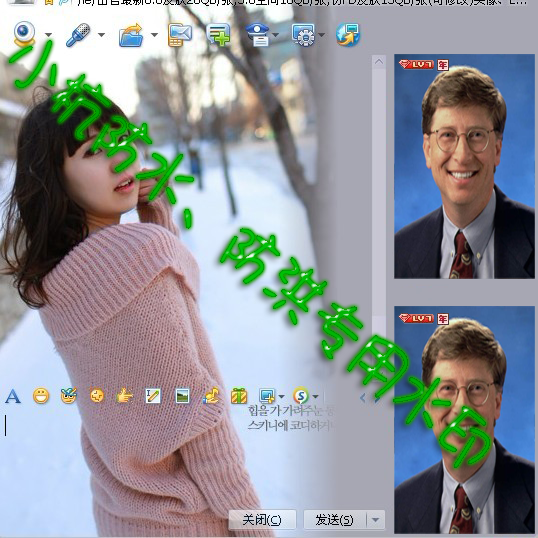Open the globe application icon

348,35
